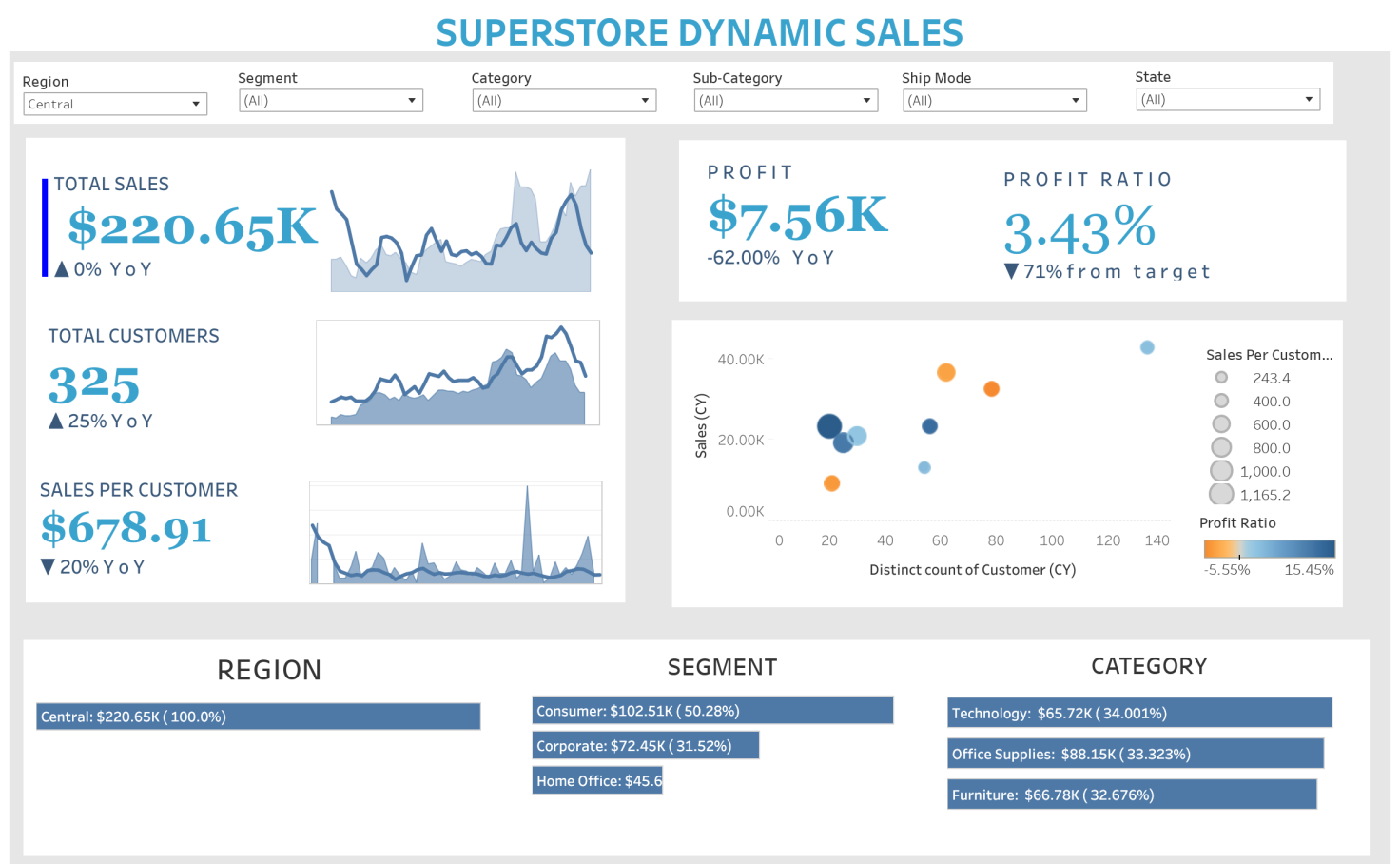Click the 25% YoY customers indicator
This screenshot has height=864, width=1400.
click(101, 421)
